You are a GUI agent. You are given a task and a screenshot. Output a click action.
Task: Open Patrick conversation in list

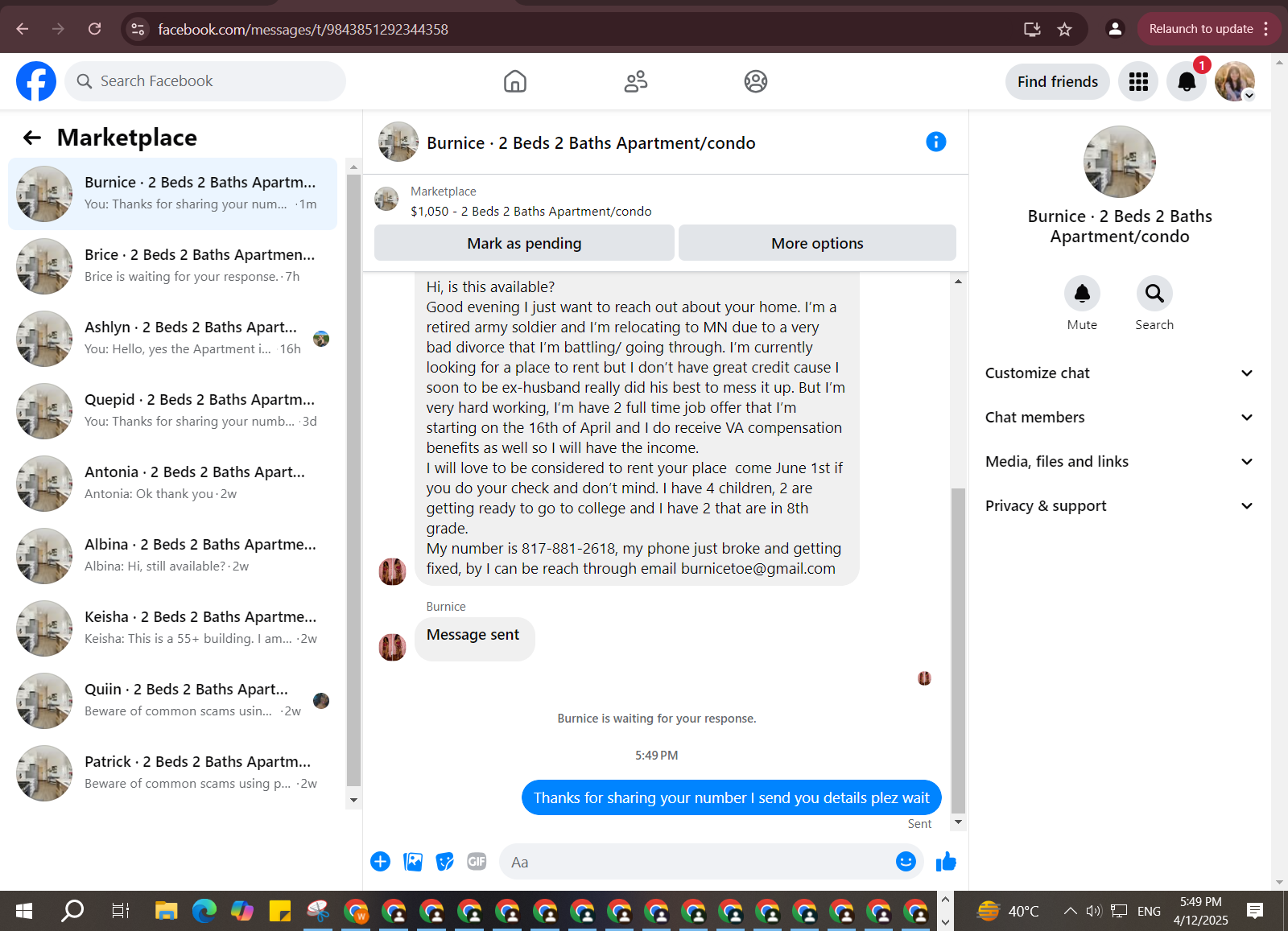click(173, 773)
